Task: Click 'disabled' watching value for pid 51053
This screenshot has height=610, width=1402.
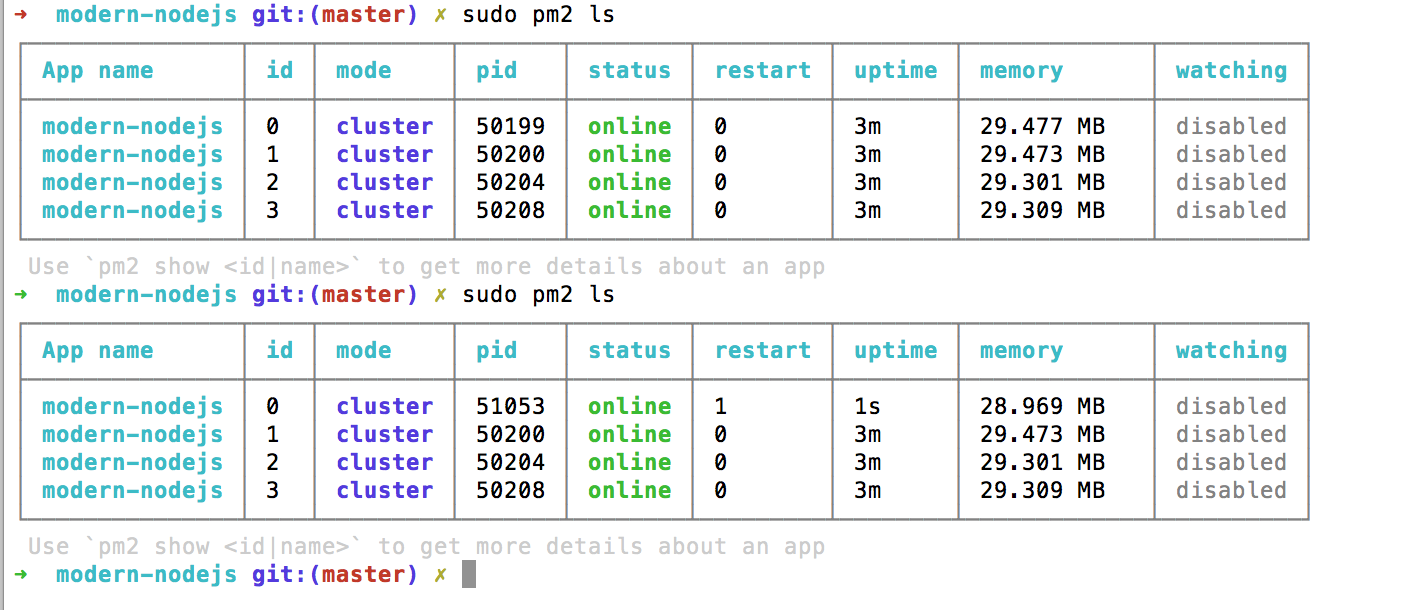Action: pyautogui.click(x=1231, y=406)
